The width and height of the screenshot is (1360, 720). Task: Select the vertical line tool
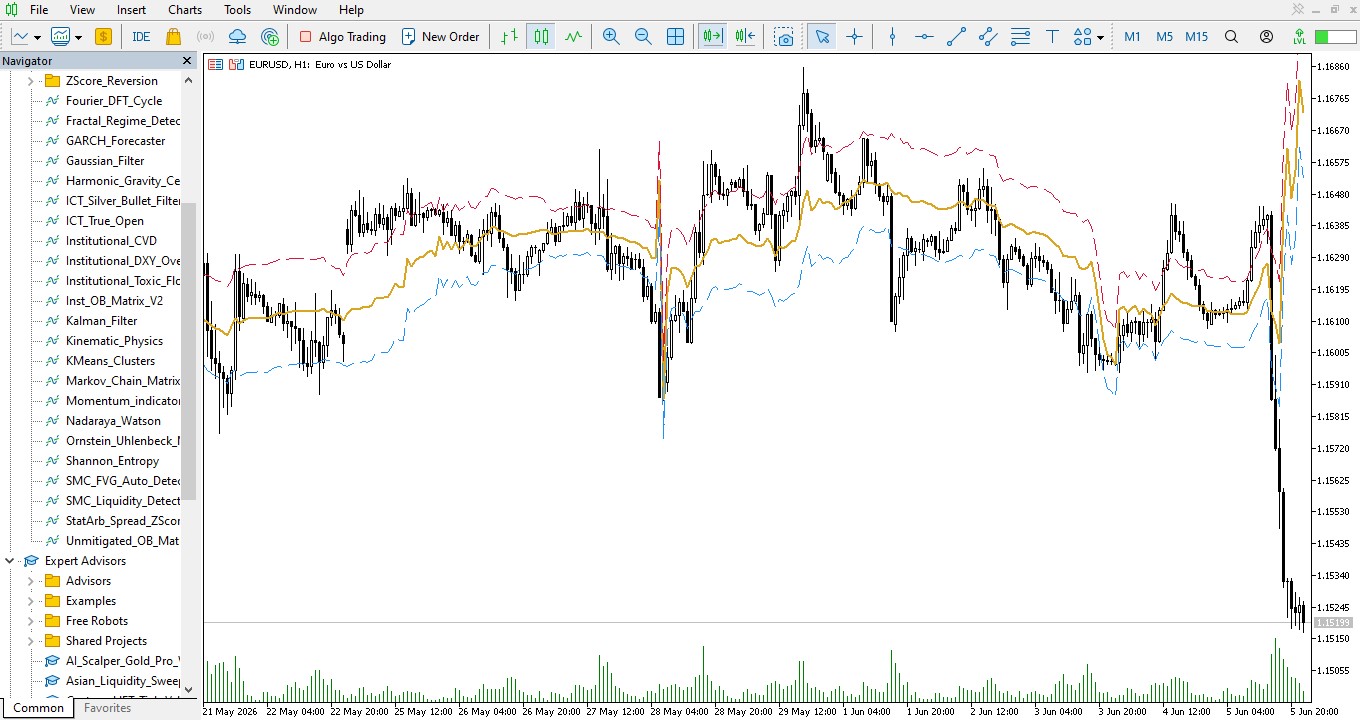tap(892, 37)
